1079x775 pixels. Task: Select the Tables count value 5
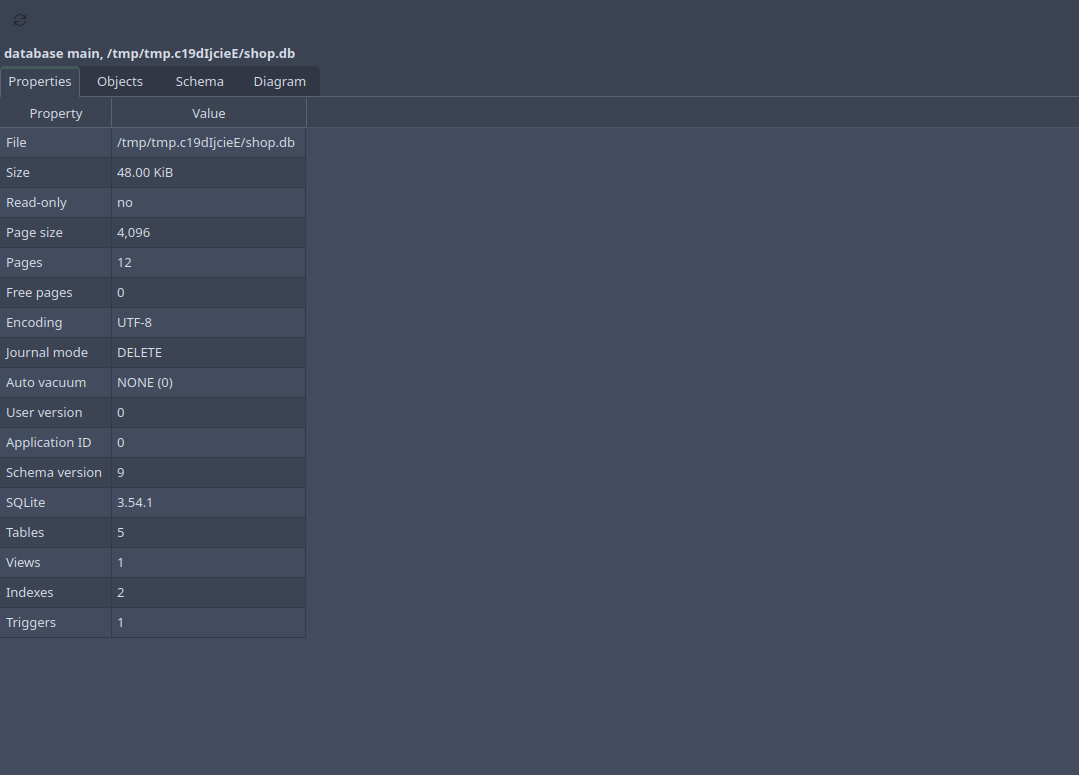click(209, 532)
